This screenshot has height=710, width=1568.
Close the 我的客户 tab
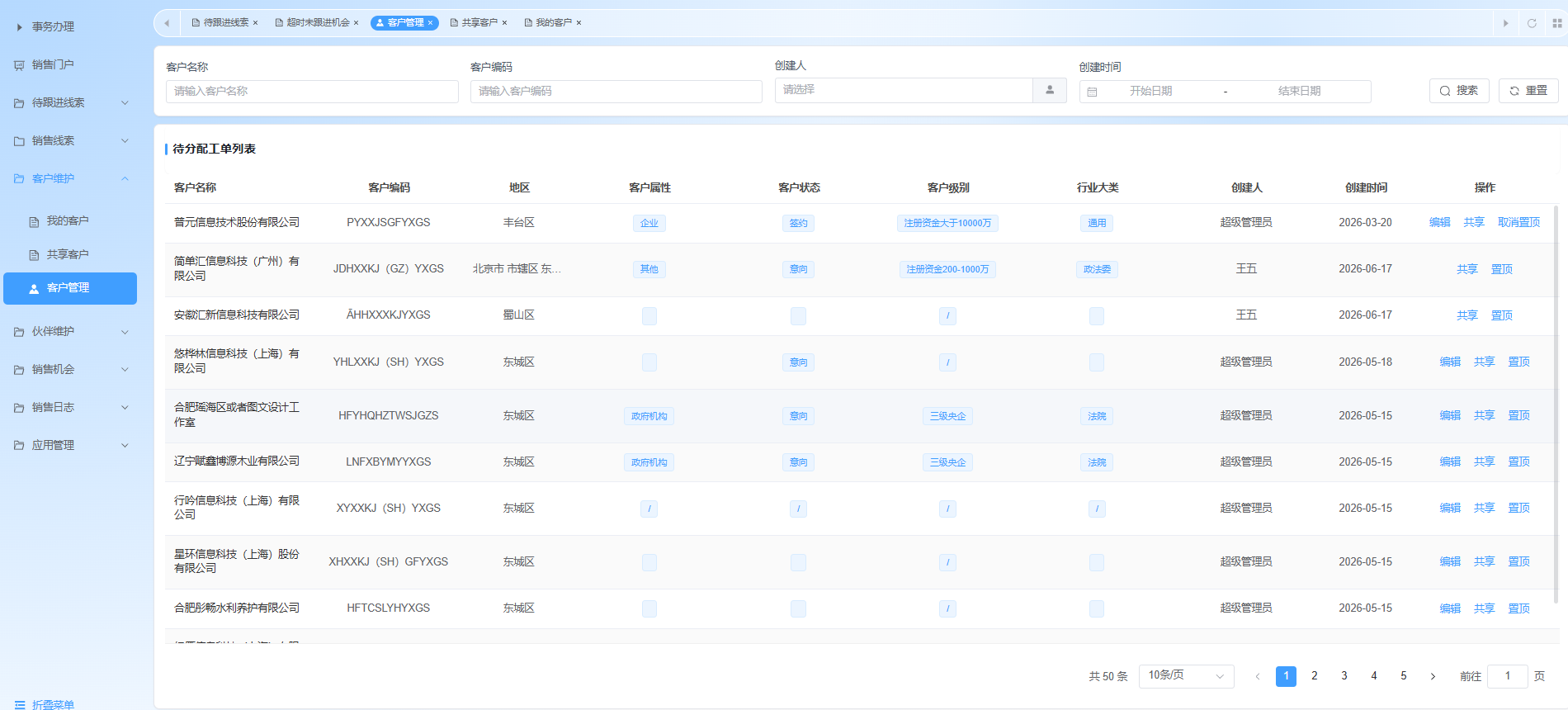coord(579,23)
